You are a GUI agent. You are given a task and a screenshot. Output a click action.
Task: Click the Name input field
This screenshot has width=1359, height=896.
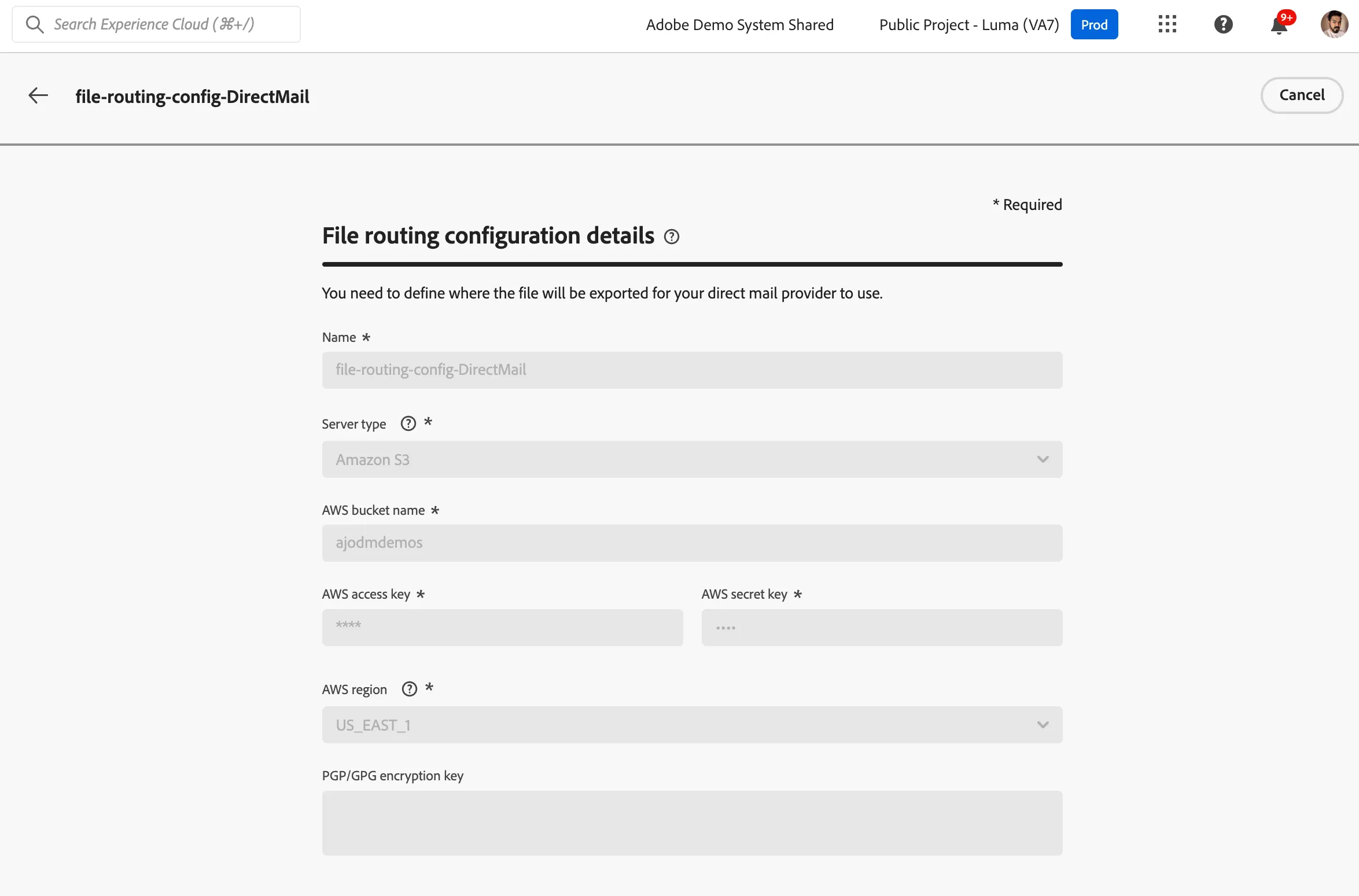692,370
